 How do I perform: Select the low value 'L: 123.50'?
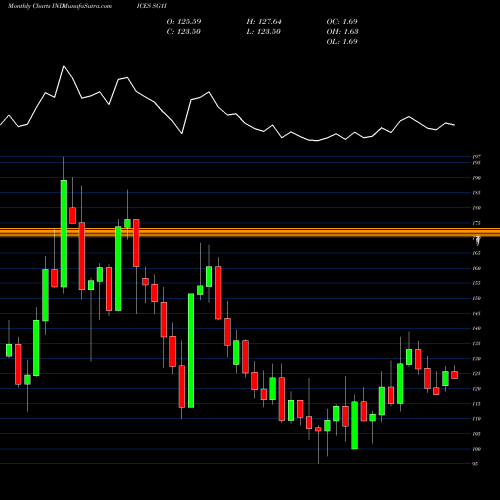[x=264, y=32]
